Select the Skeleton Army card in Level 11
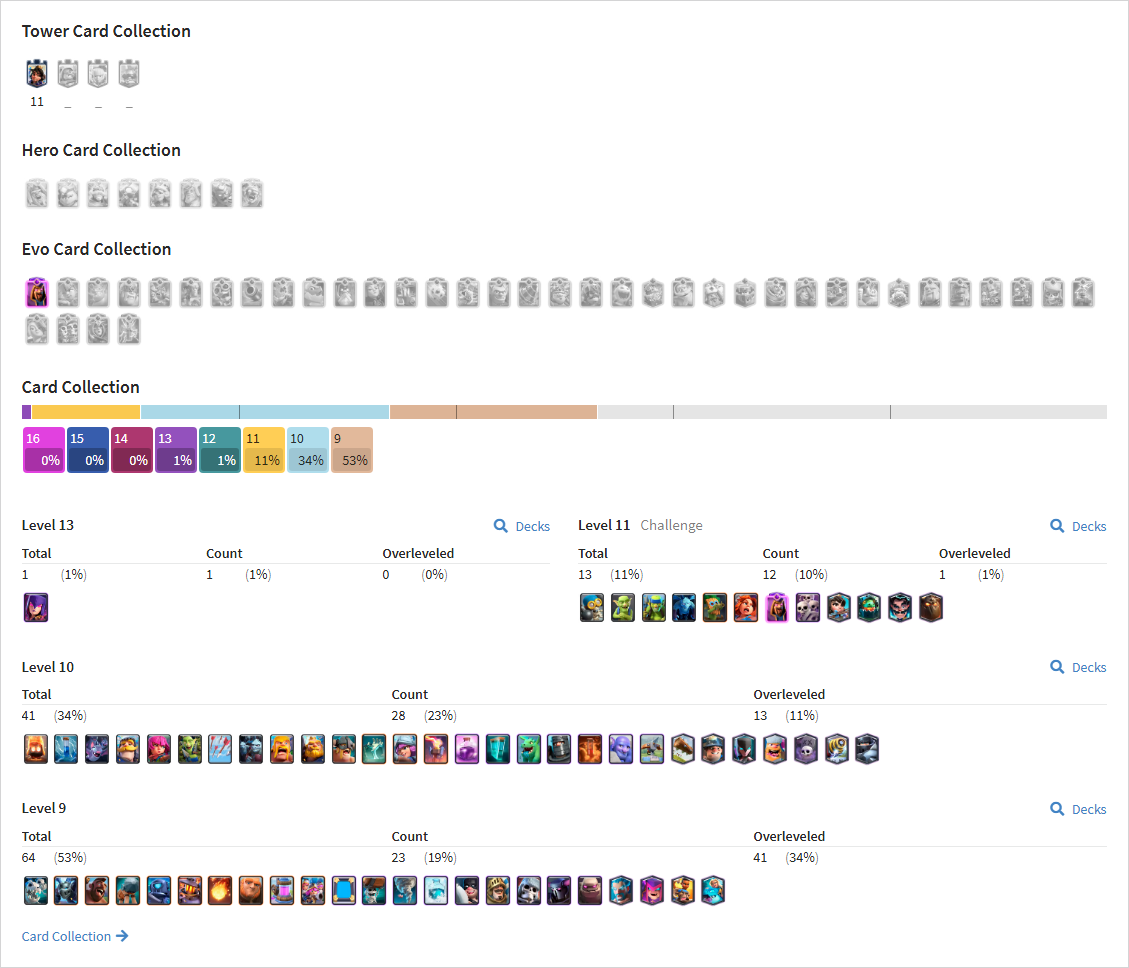This screenshot has width=1129, height=968. pos(808,607)
